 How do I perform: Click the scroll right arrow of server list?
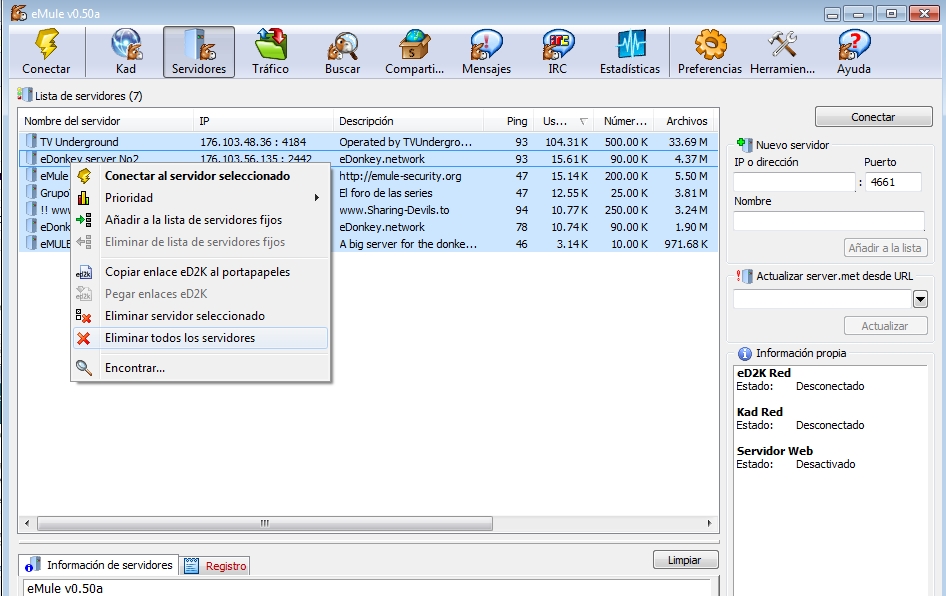click(710, 523)
